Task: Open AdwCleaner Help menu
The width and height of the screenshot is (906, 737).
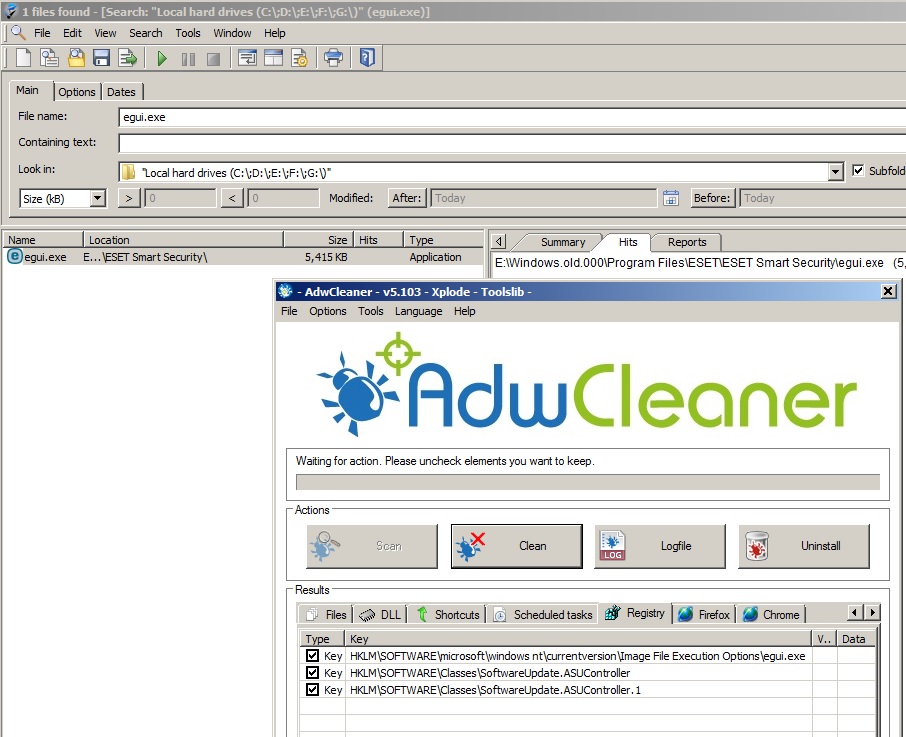Action: click(x=465, y=311)
